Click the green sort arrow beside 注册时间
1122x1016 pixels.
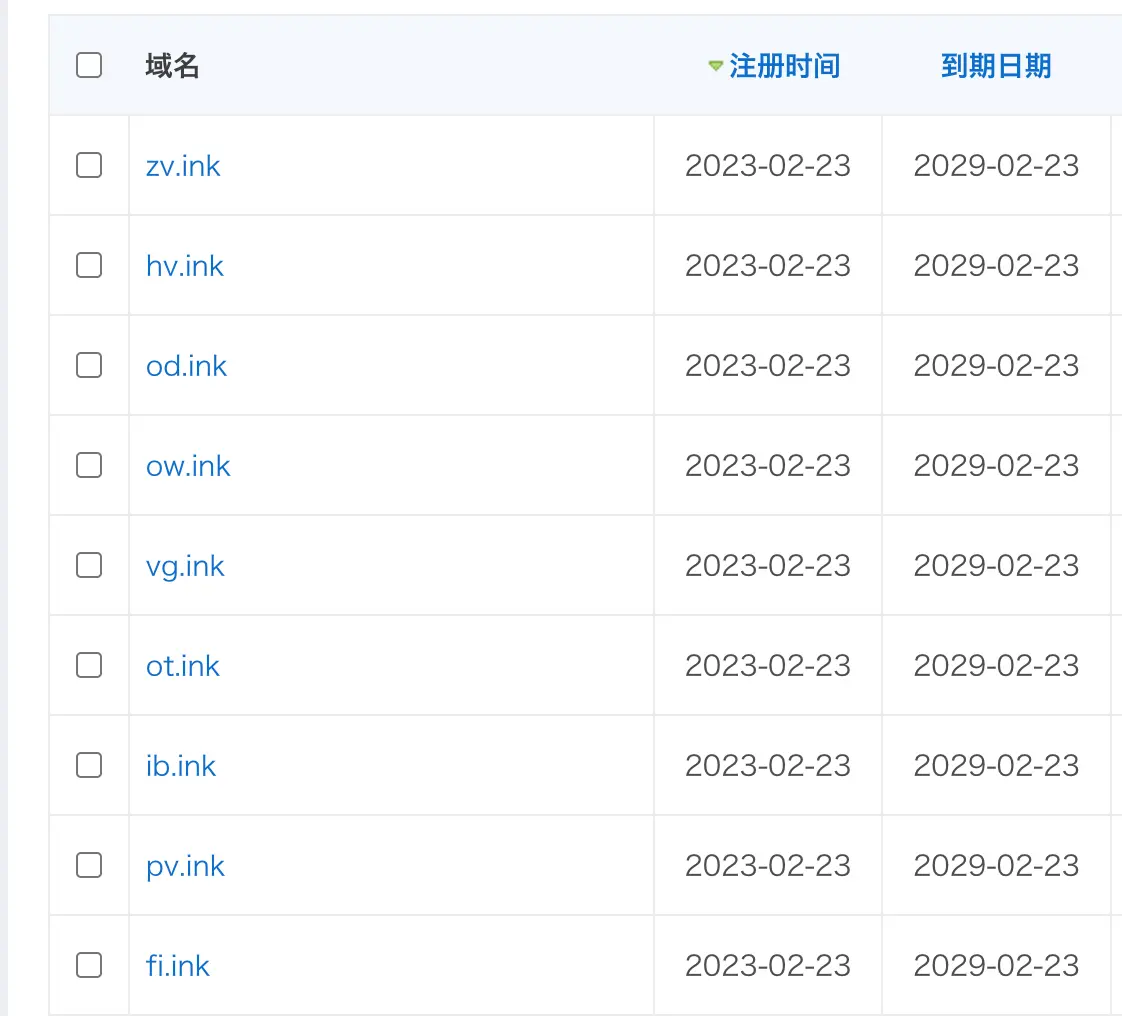[x=715, y=66]
